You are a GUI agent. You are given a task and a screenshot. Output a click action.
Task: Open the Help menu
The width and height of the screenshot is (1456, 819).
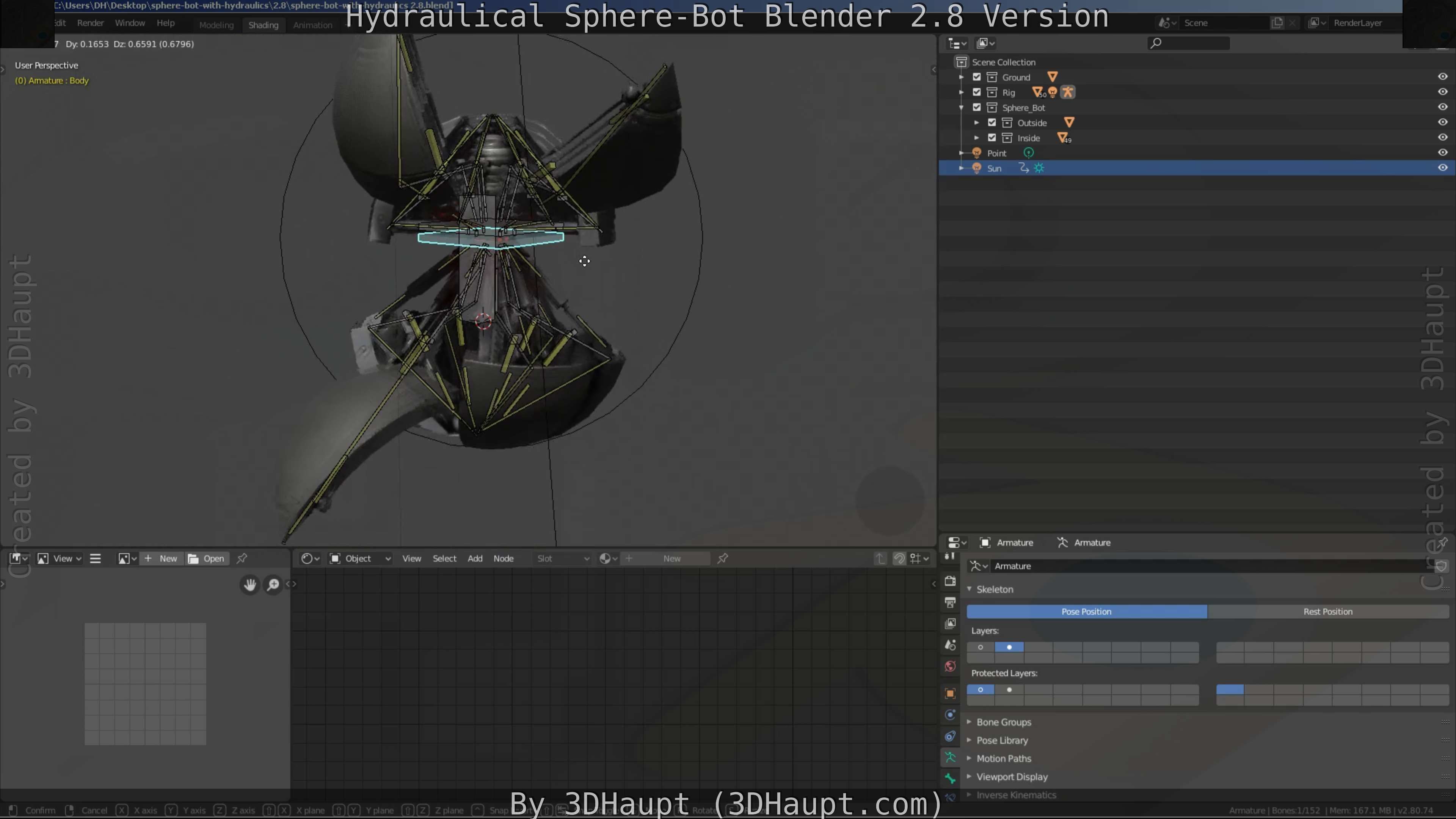point(166,23)
